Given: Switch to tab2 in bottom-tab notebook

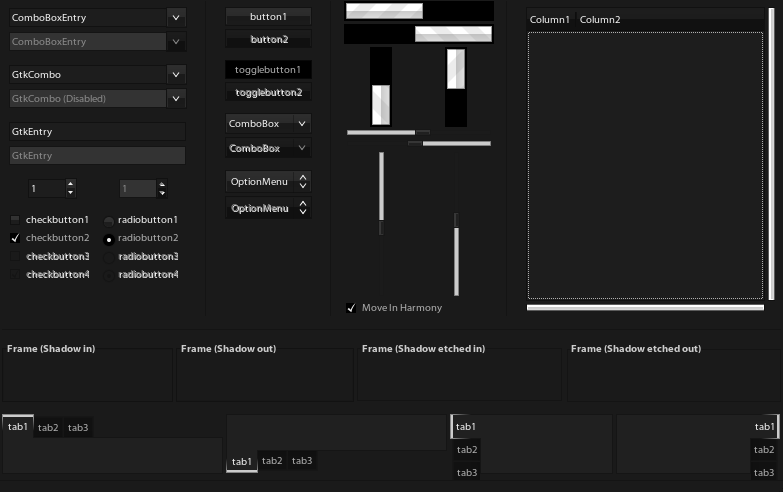Looking at the screenshot, I should point(272,461).
